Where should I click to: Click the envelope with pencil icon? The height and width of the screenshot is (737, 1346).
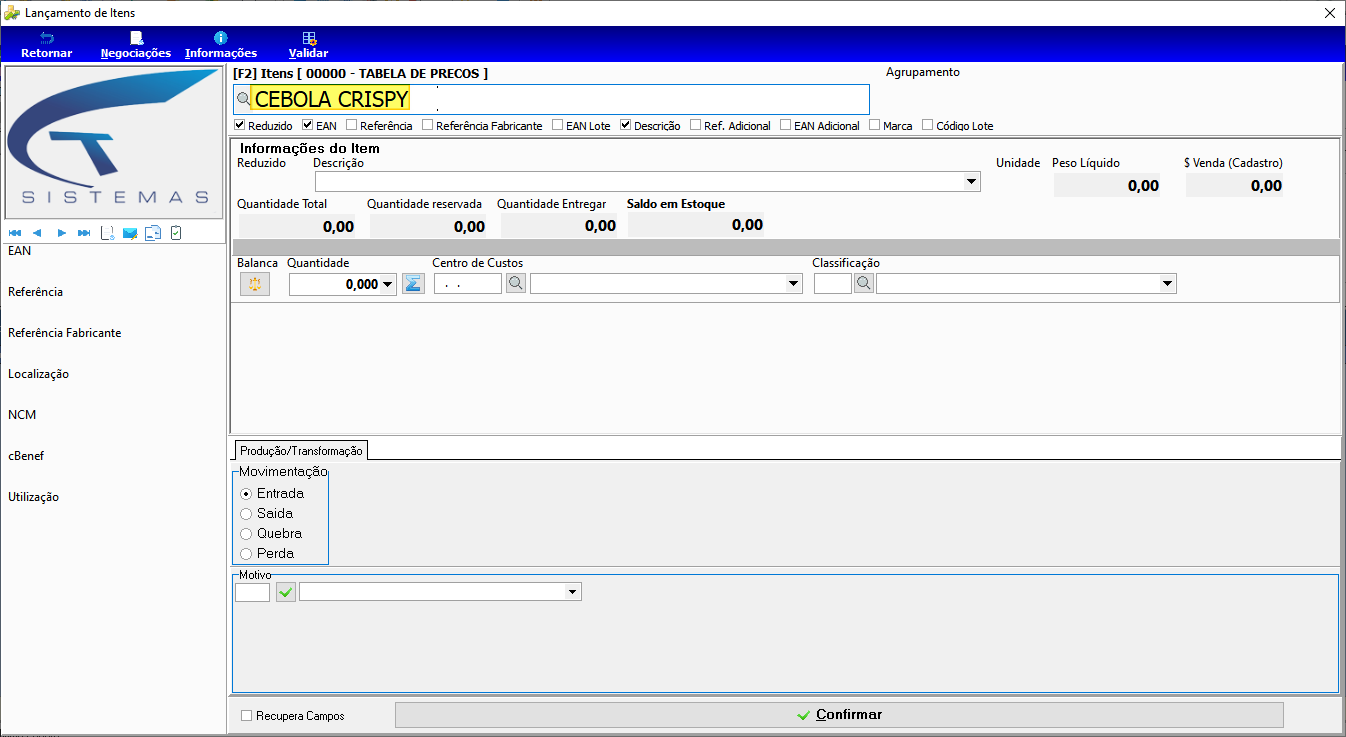pos(130,233)
